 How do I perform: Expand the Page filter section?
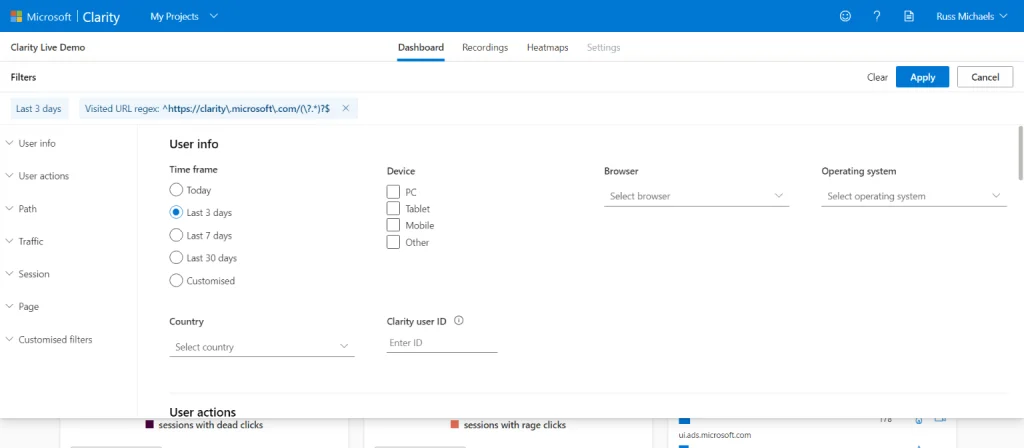(x=22, y=307)
